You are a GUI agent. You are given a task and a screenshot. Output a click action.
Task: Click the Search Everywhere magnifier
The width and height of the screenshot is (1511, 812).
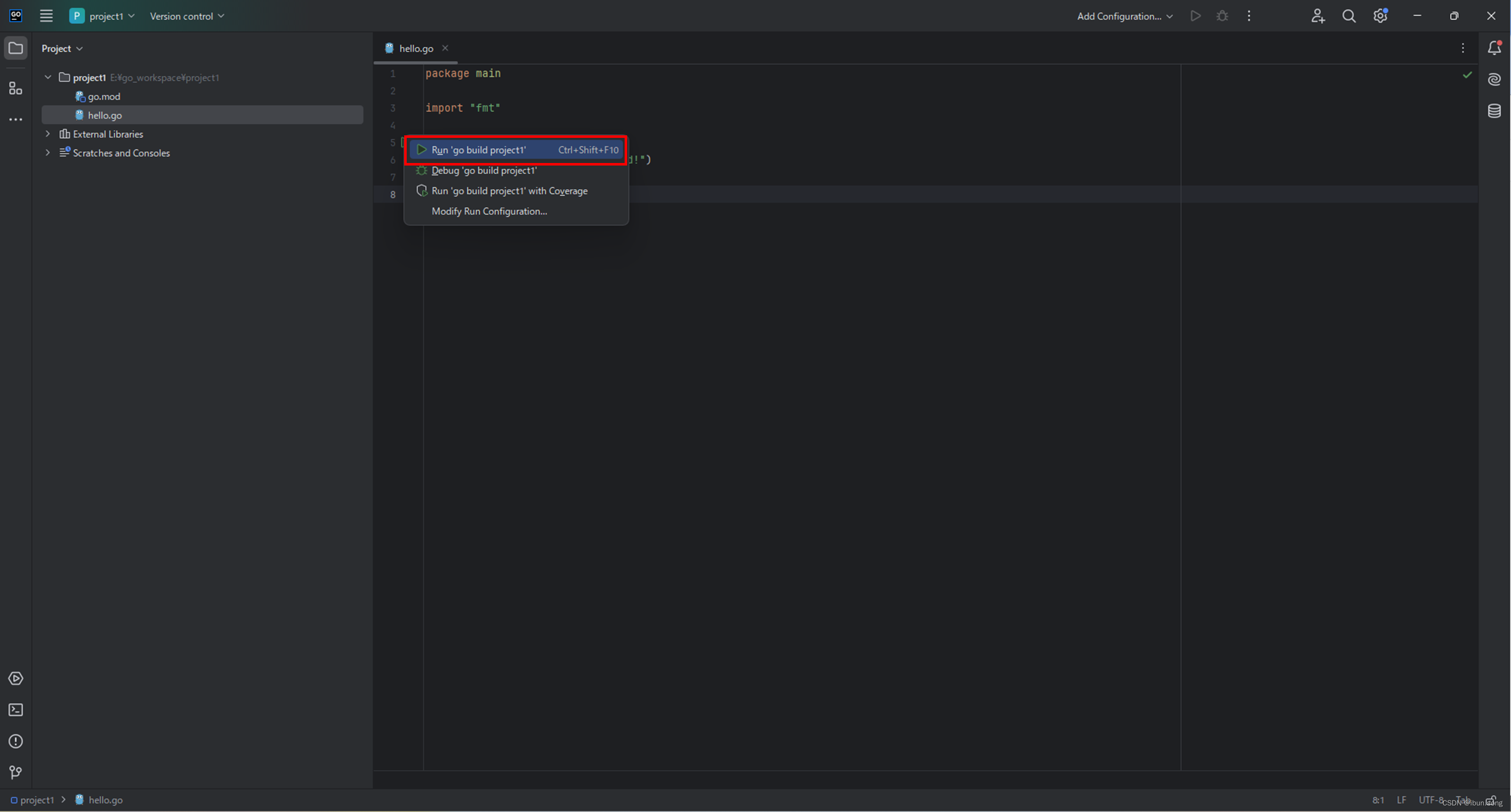[1348, 16]
